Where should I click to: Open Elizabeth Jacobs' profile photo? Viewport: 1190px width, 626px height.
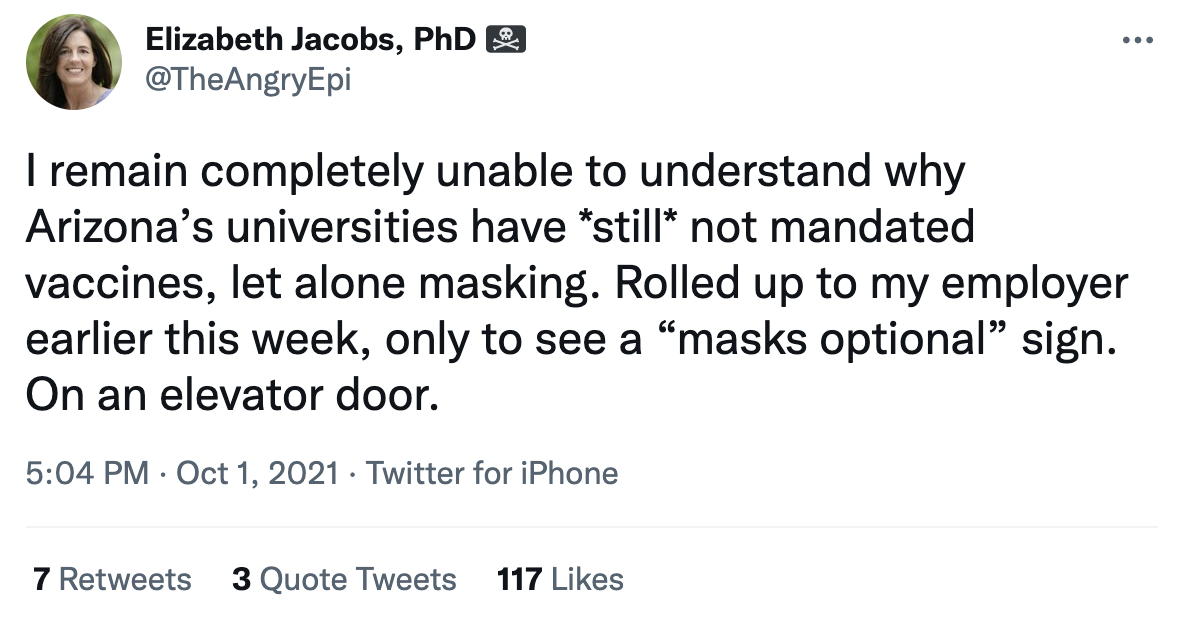click(74, 62)
